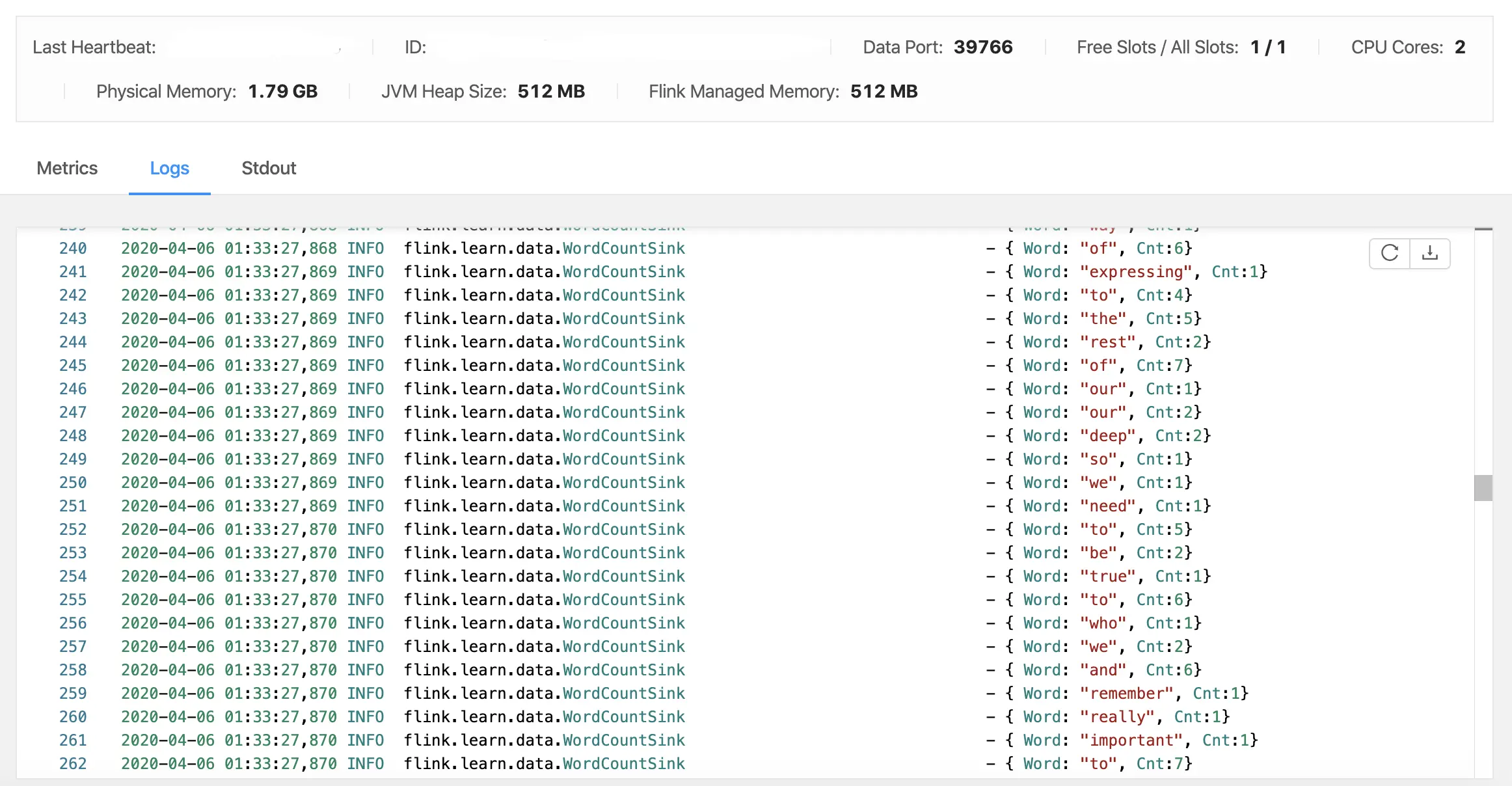1512x786 pixels.
Task: Click the Physical Memory 1.79 GB value
Action: (282, 91)
